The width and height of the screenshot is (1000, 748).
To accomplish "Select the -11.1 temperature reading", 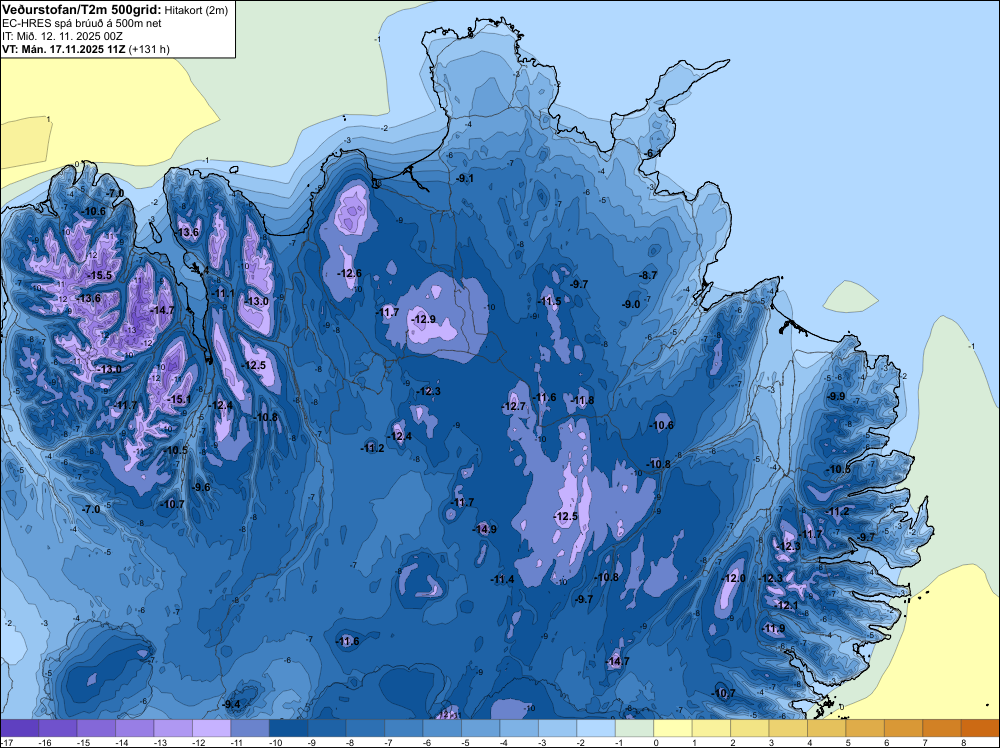I will click(x=223, y=293).
